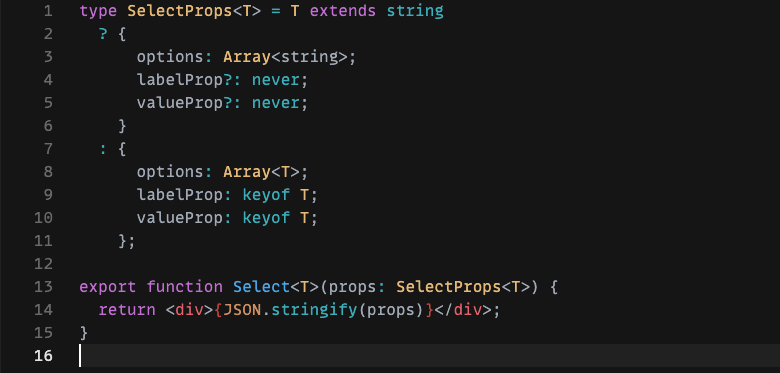Click the 'Select' function name
This screenshot has width=780, height=373.
pyautogui.click(x=261, y=287)
